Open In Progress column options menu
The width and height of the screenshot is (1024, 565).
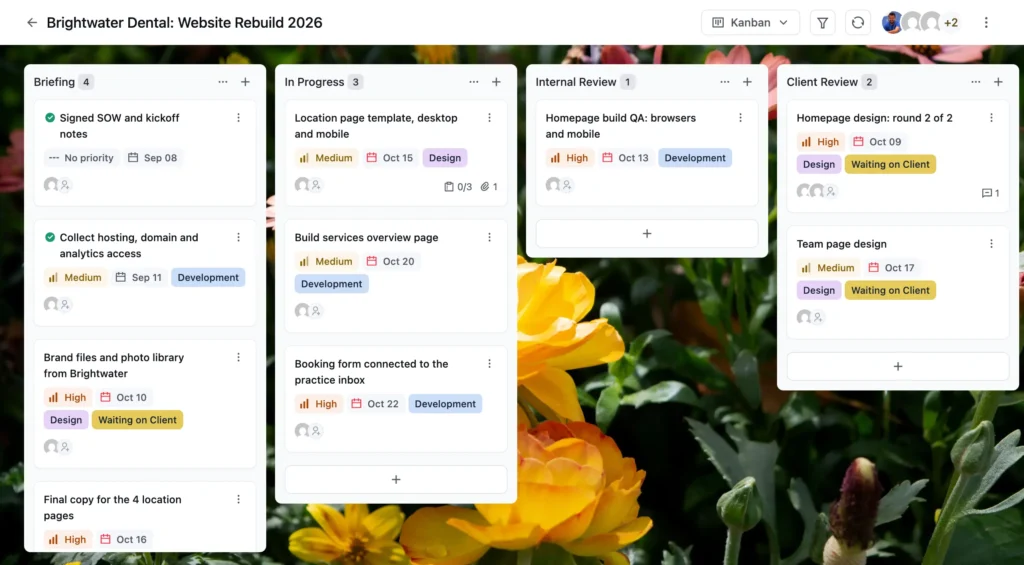473,82
